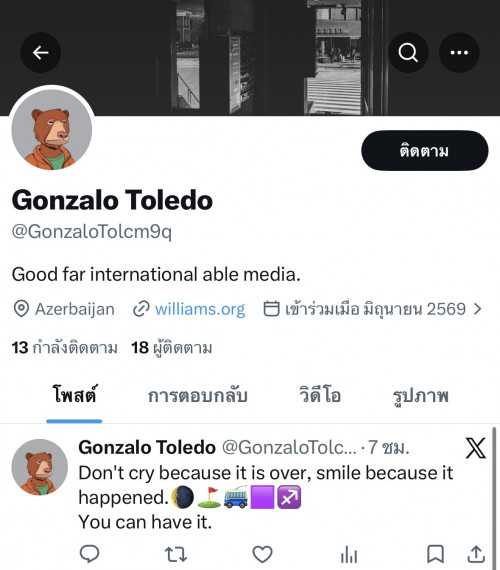Viewport: 500px width, 570px height.
Task: Open the three-dot more options menu
Action: coord(459,53)
